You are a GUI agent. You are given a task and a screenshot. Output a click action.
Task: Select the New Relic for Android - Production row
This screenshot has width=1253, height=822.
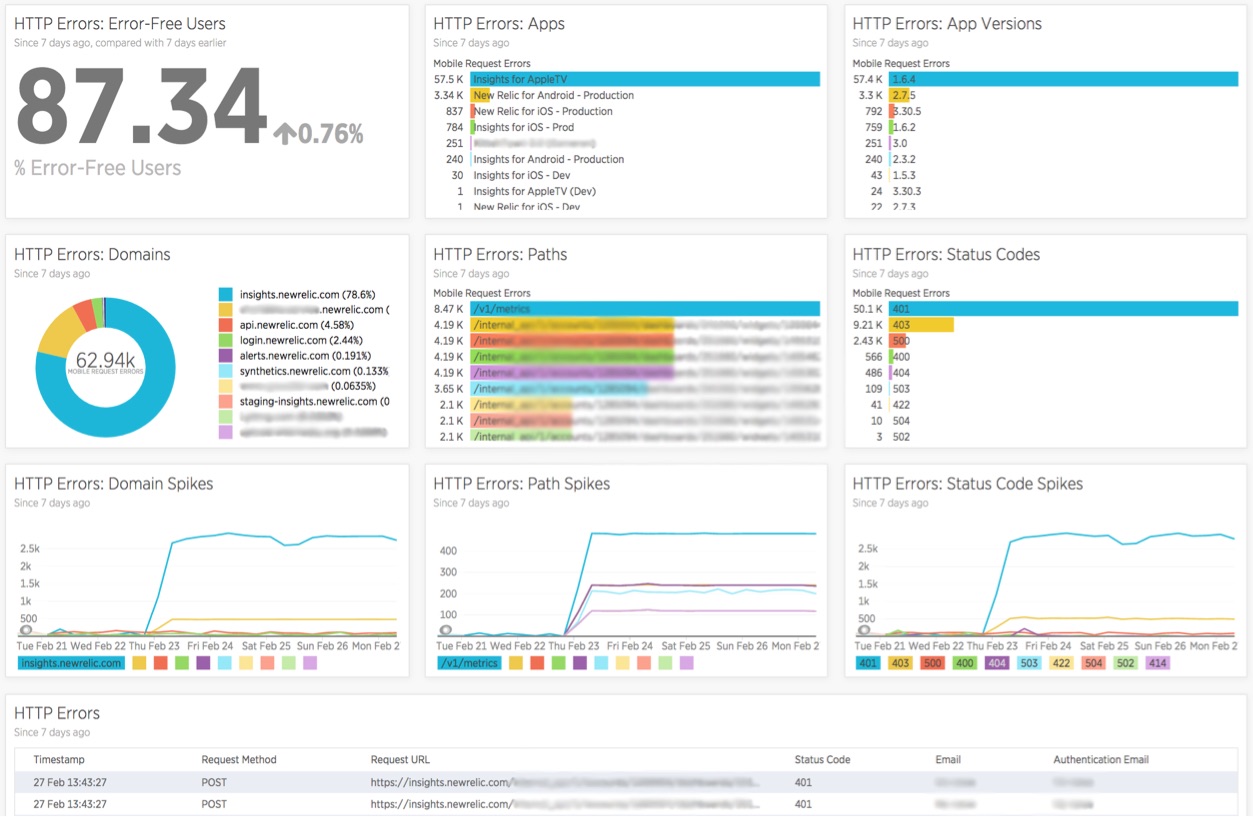pos(626,95)
